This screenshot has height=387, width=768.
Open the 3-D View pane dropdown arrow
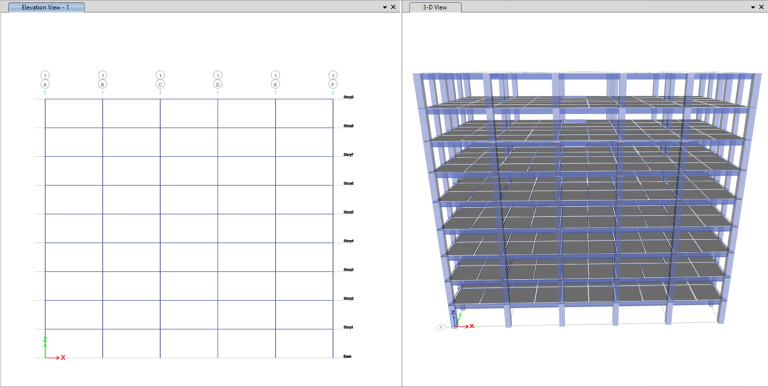coord(753,7)
